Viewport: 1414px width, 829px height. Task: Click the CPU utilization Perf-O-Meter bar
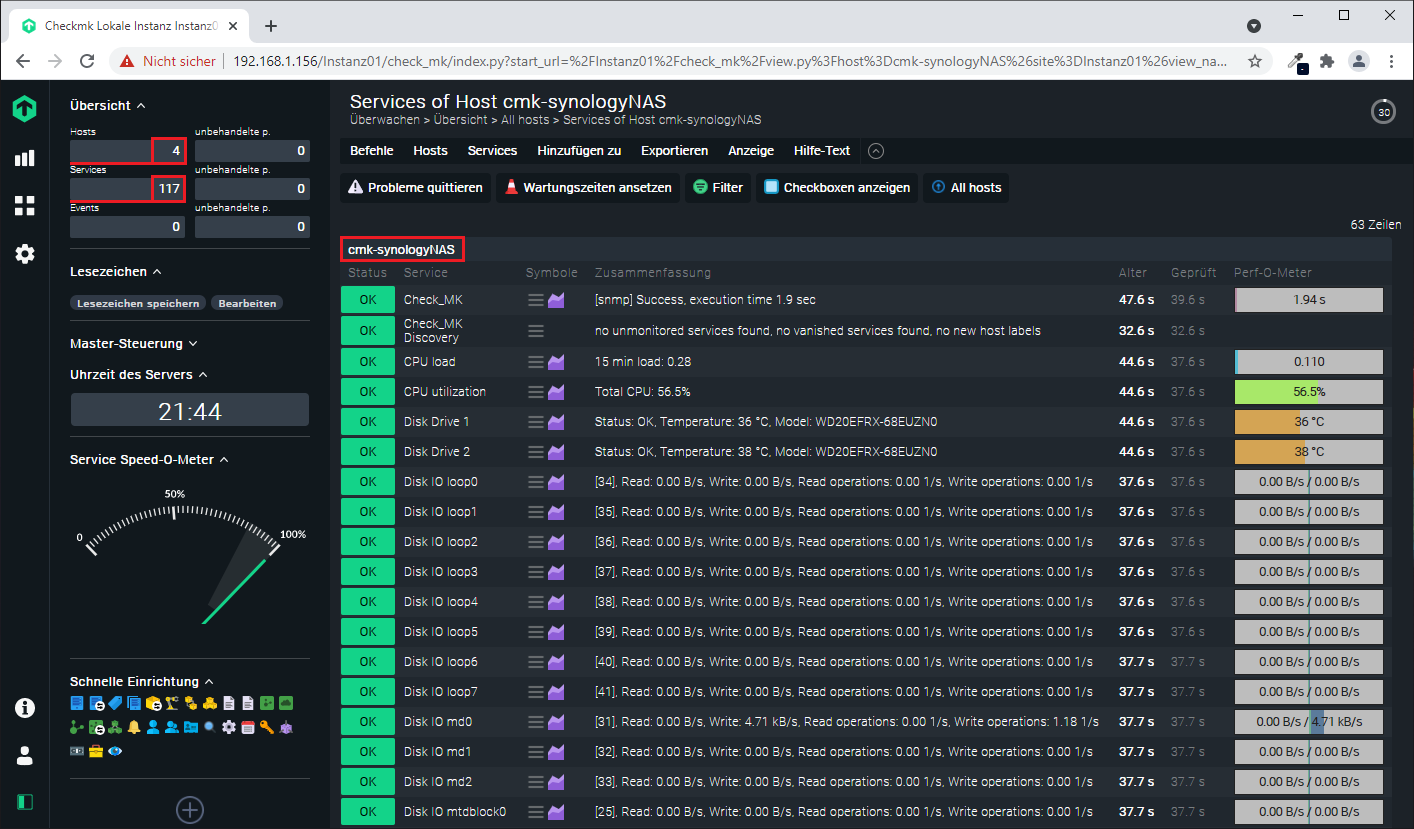[1308, 391]
